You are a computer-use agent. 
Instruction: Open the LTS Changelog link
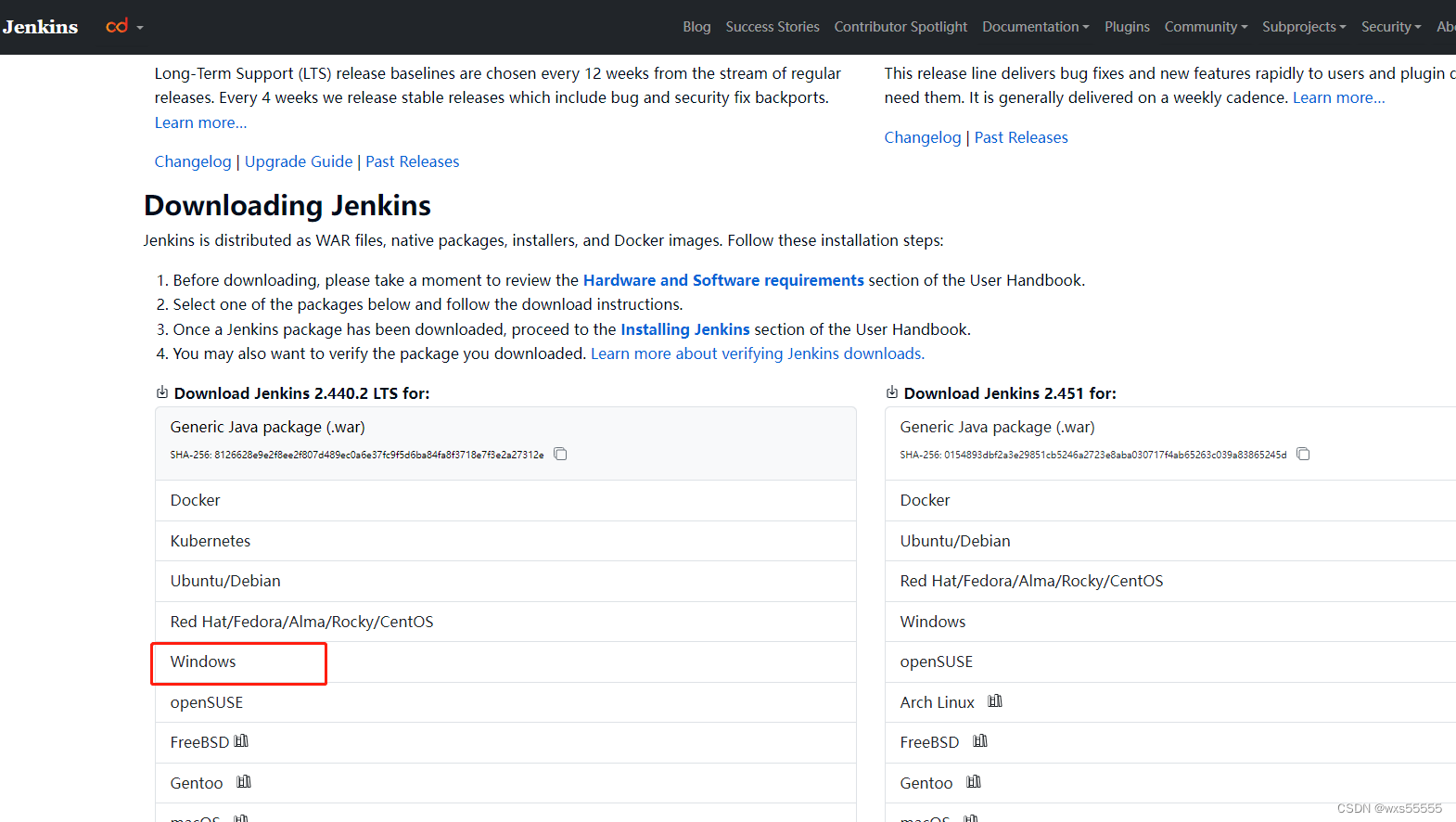coord(193,161)
